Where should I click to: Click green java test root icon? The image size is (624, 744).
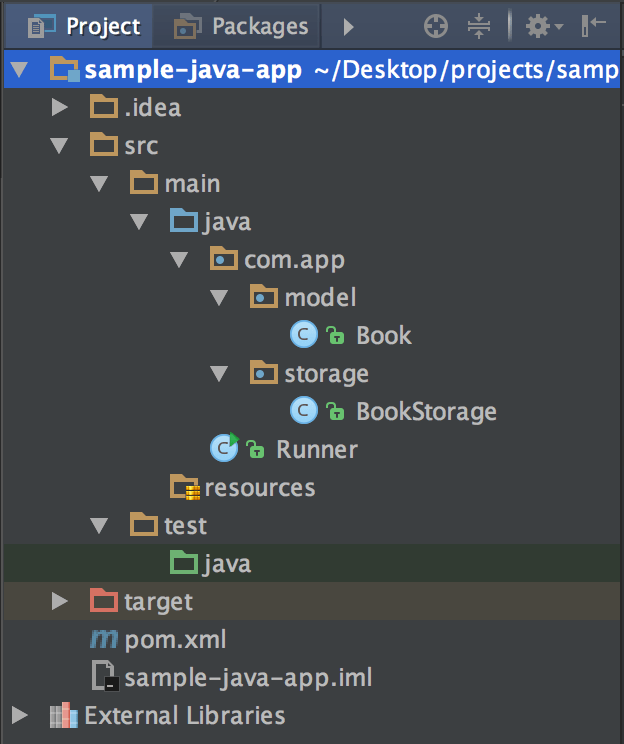(184, 562)
